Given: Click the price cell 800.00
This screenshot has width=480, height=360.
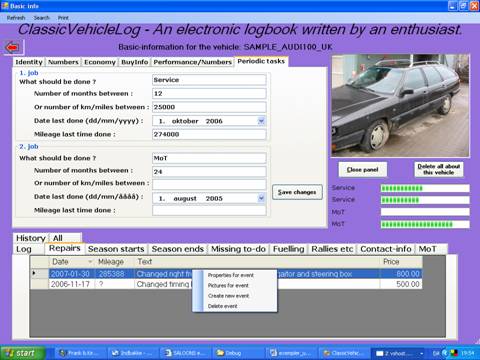Looking at the screenshot, I should point(401,274).
